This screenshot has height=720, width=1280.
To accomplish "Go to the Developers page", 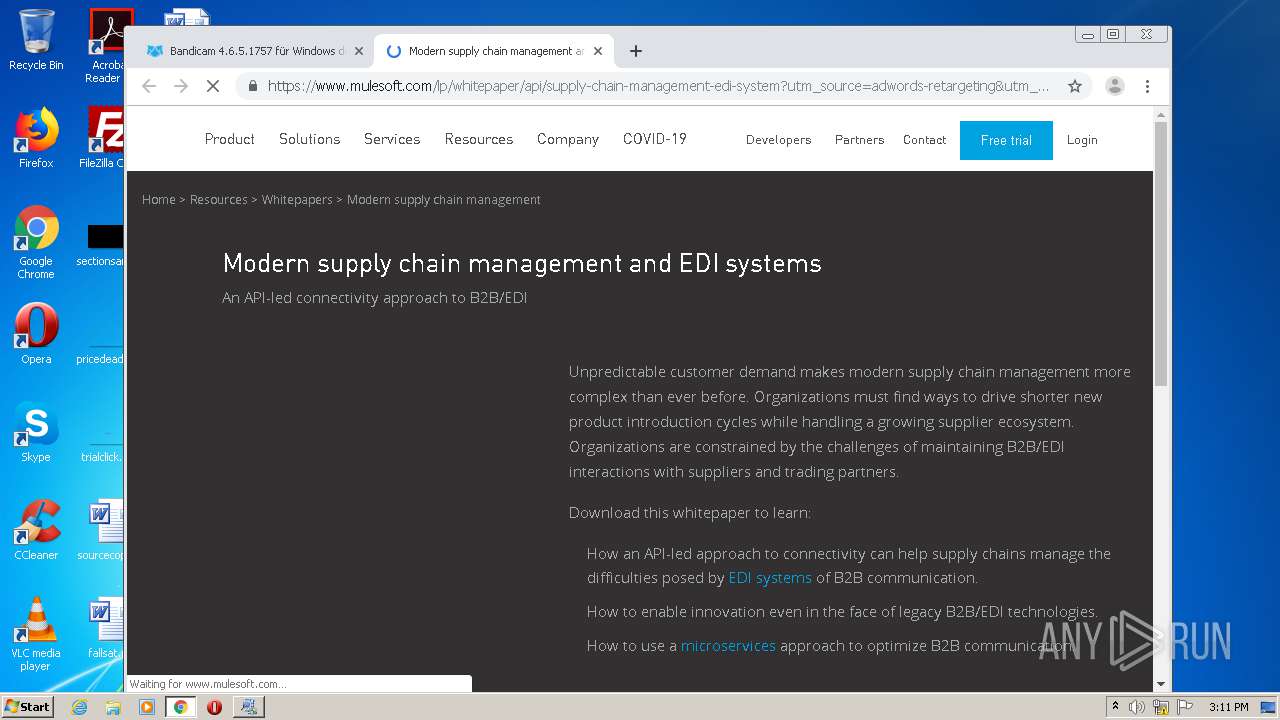I will [779, 140].
